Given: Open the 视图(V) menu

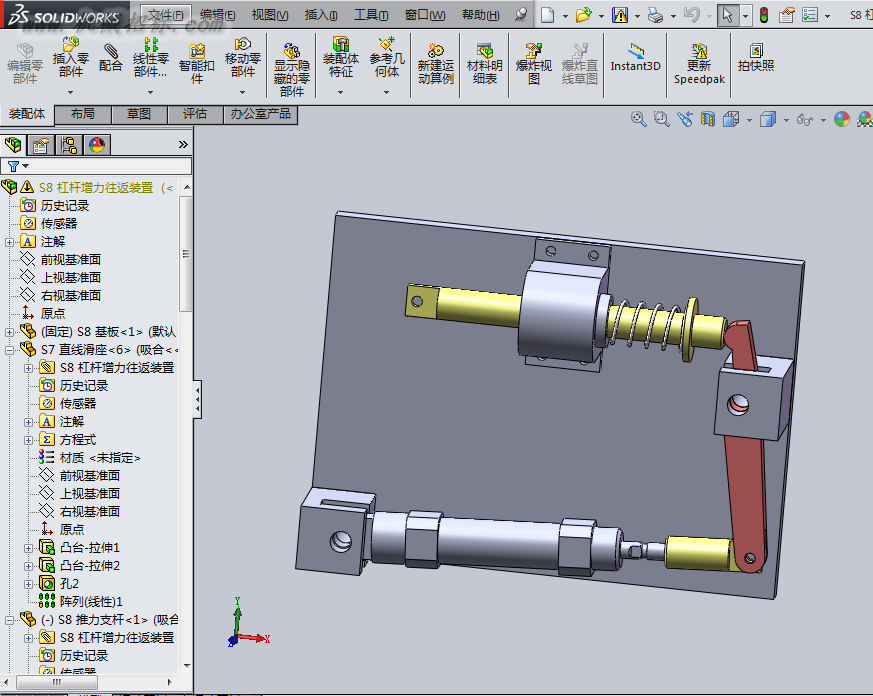Looking at the screenshot, I should [x=270, y=15].
